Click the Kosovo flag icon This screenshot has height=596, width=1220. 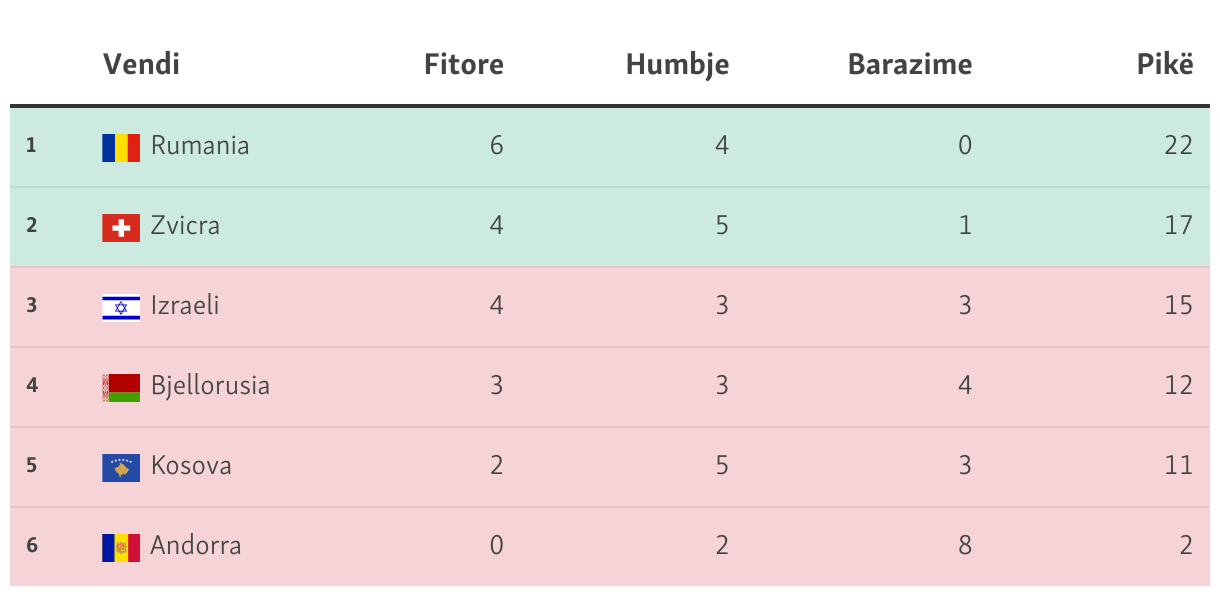[120, 467]
